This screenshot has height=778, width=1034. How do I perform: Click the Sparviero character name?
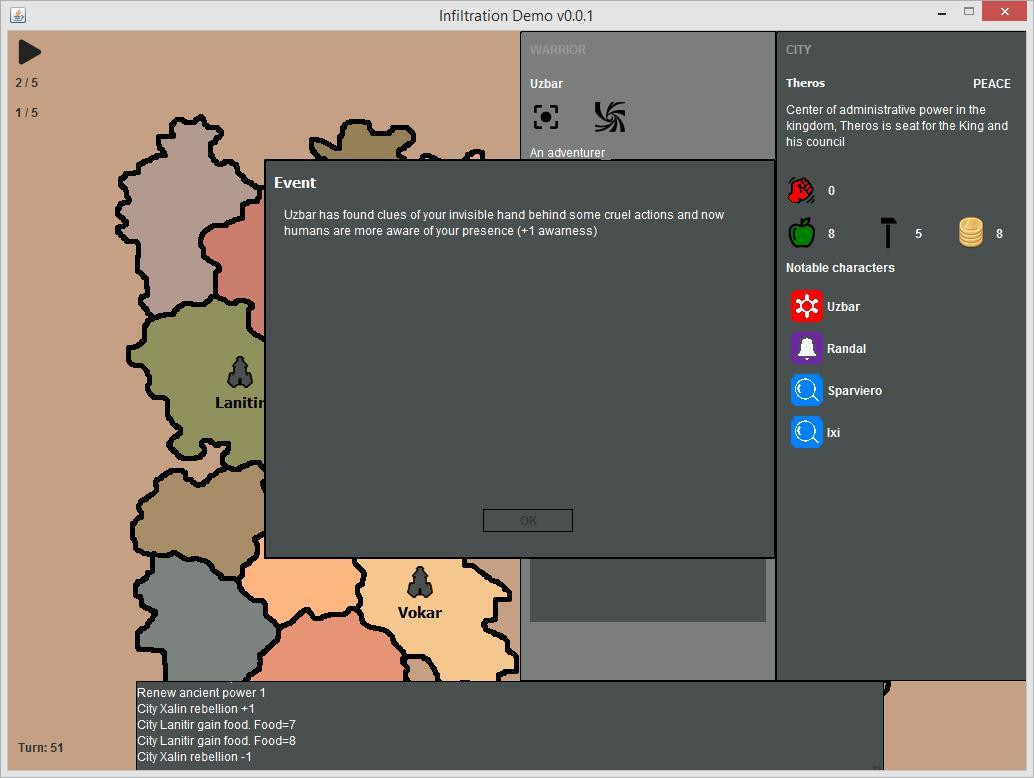[x=855, y=391]
